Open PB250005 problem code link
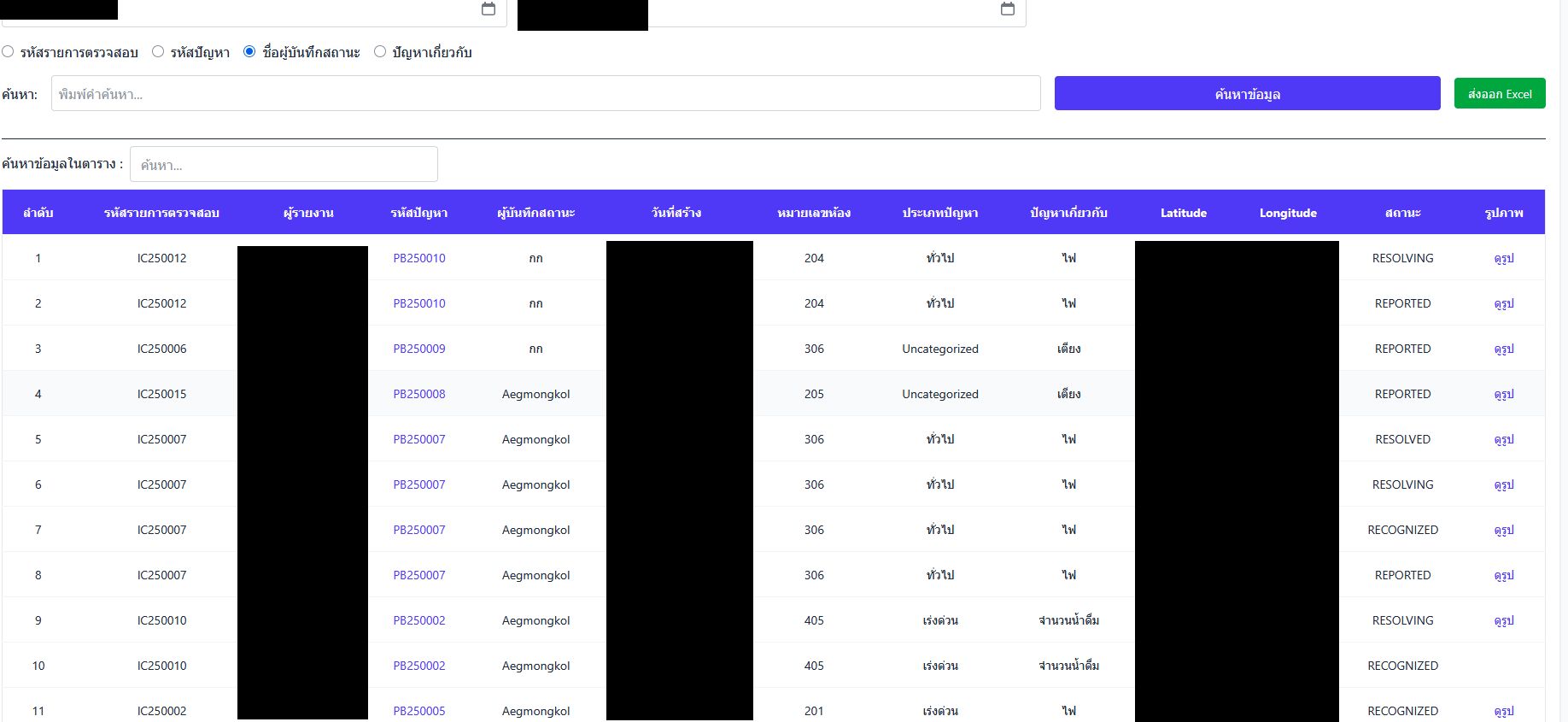The height and width of the screenshot is (722, 1568). point(418,711)
